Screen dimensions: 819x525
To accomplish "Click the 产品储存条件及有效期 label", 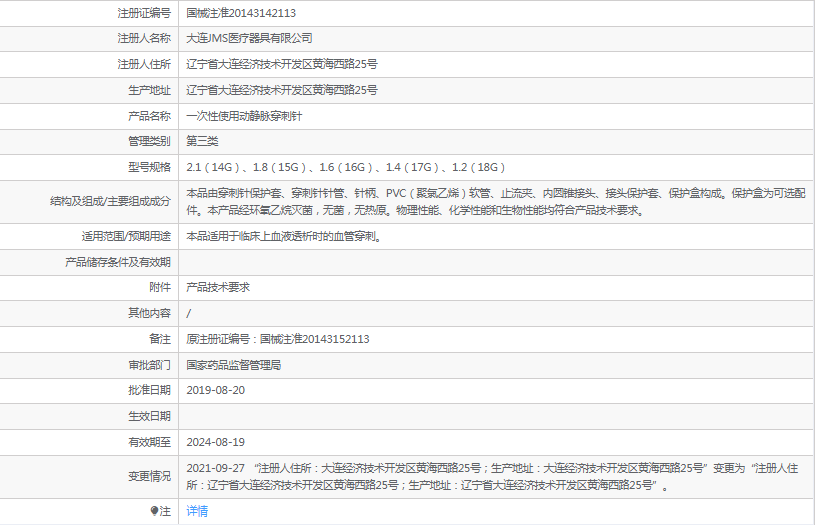I will (118, 262).
